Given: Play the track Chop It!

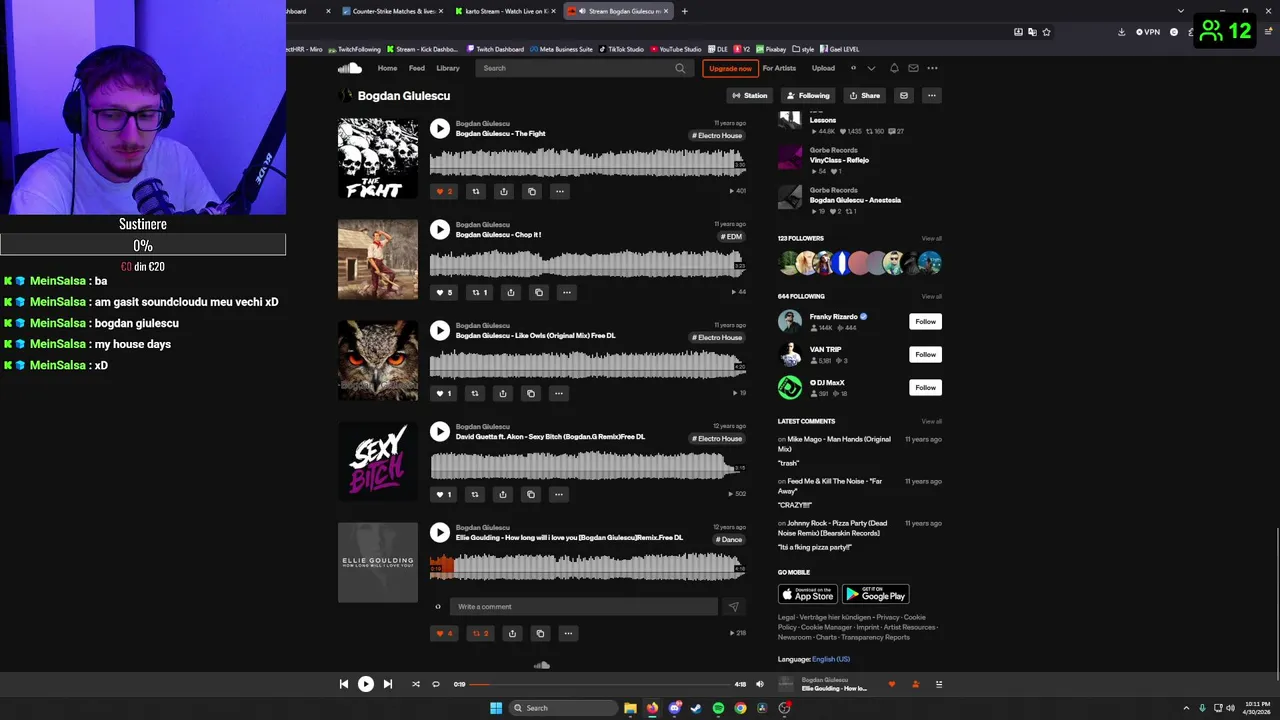Looking at the screenshot, I should tap(440, 229).
